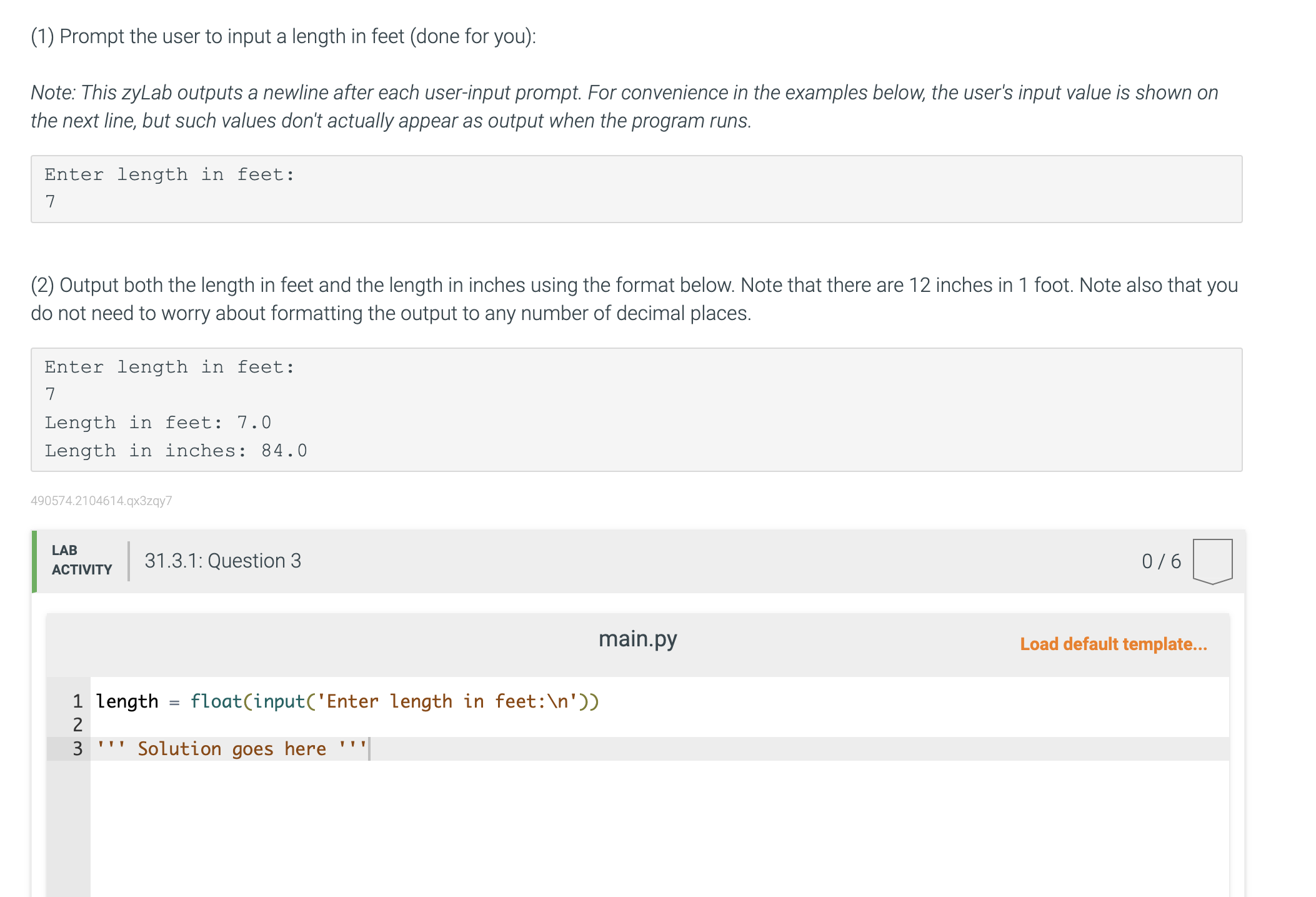Click the 31.3.1: Question 3 title
Screen dimensions: 1316x897
(x=222, y=560)
